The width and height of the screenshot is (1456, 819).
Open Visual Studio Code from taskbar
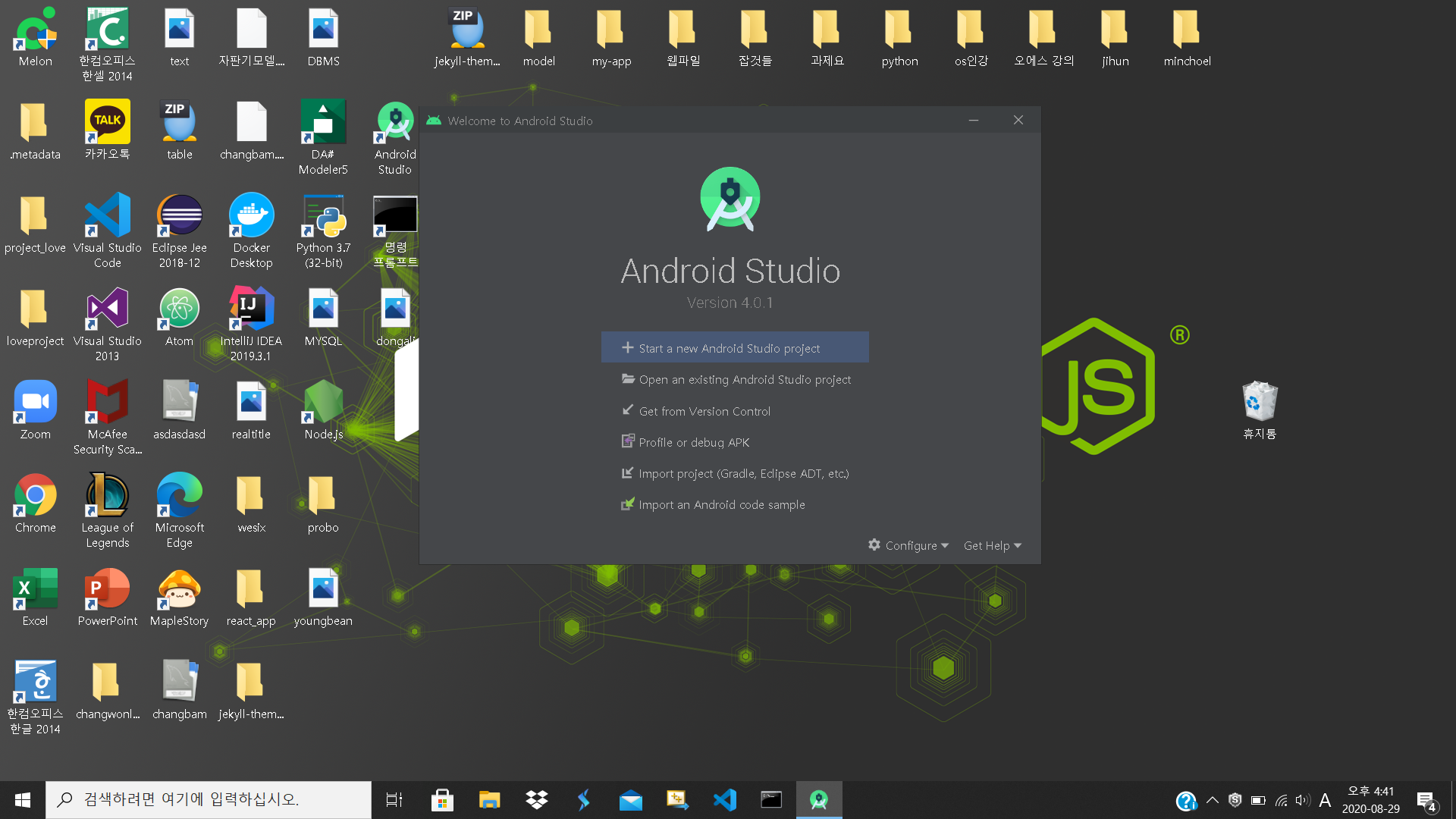pyautogui.click(x=725, y=800)
